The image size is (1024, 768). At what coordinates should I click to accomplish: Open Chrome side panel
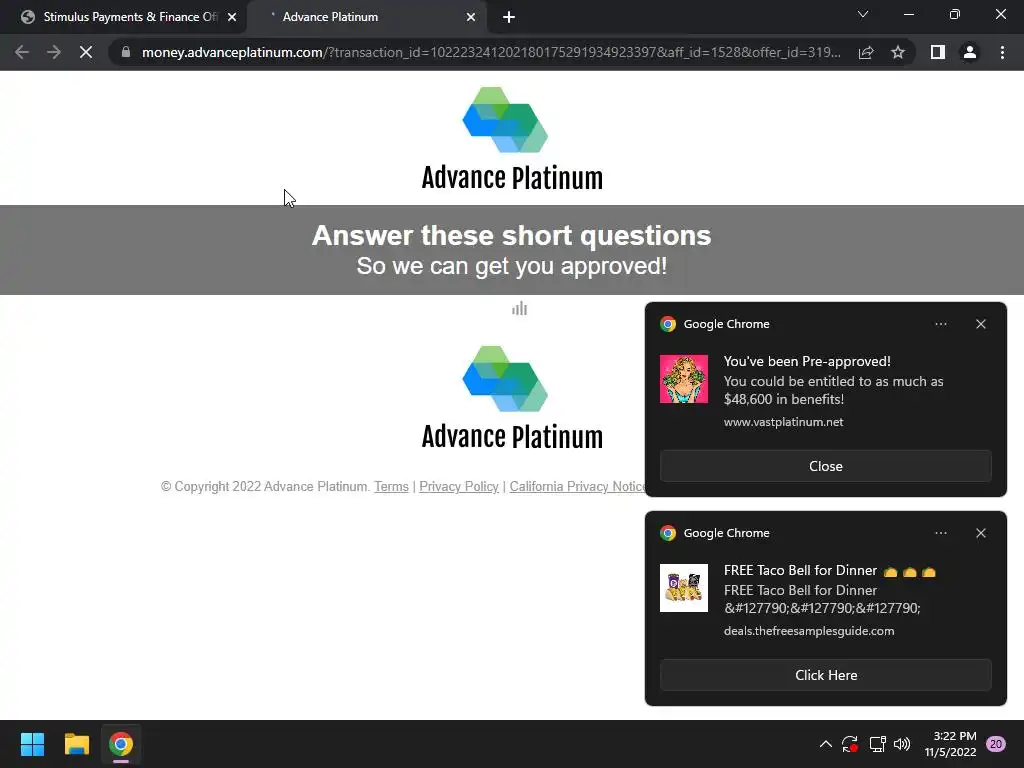coord(938,52)
